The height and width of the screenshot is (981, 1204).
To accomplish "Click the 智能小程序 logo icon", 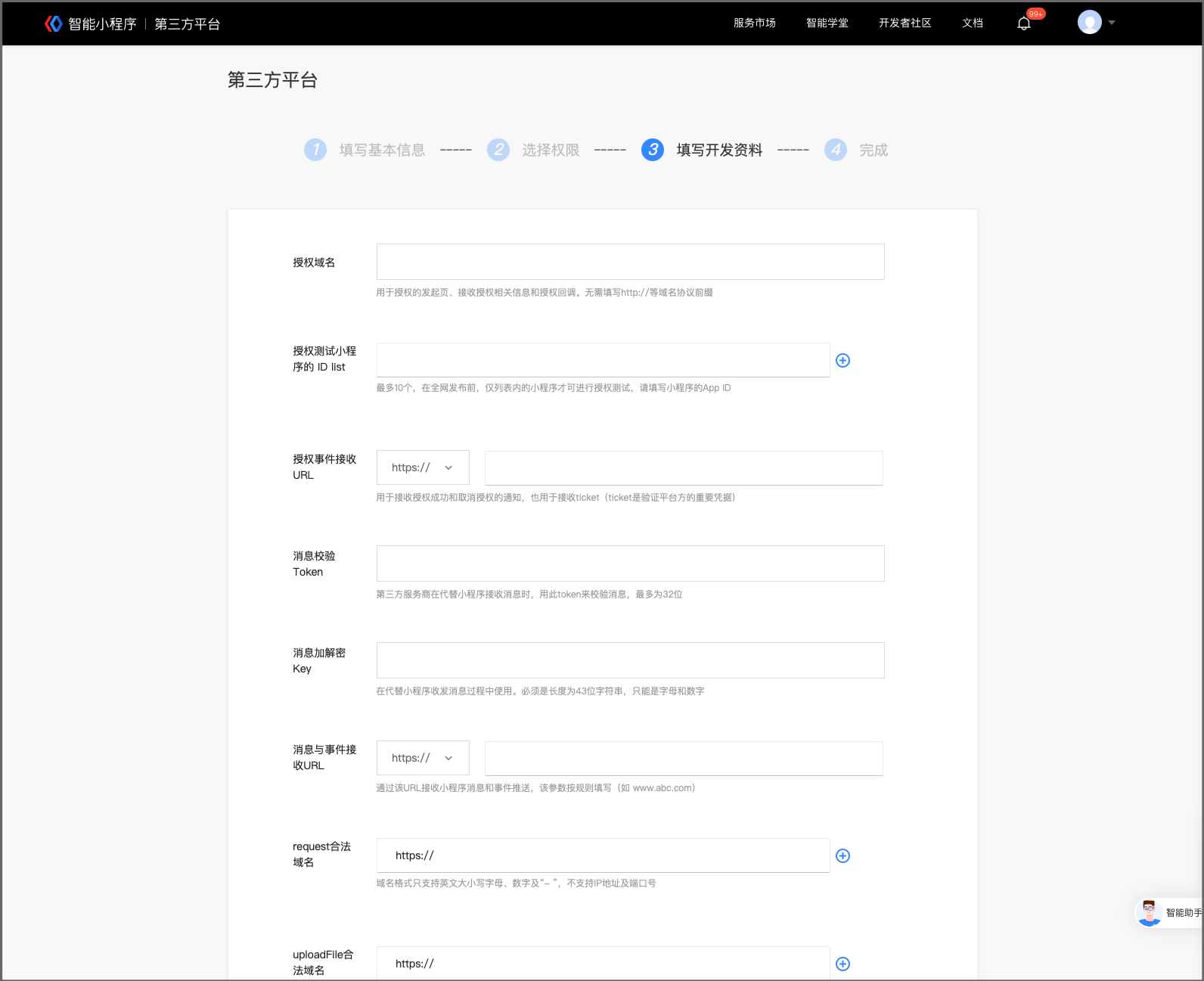I will 53,23.
